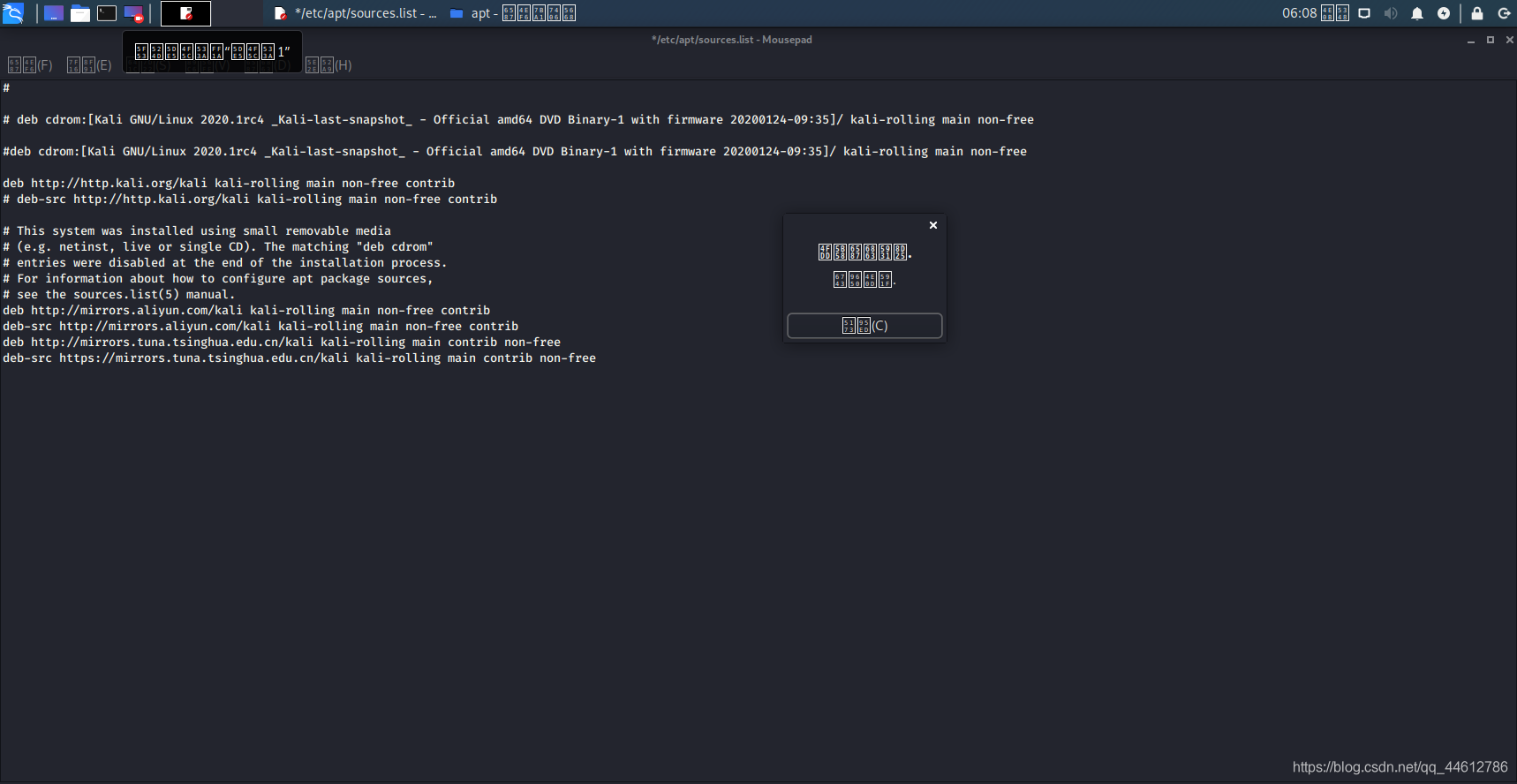The width and height of the screenshot is (1517, 784).
Task: Click the (C) button in the dialog
Action: tap(864, 326)
